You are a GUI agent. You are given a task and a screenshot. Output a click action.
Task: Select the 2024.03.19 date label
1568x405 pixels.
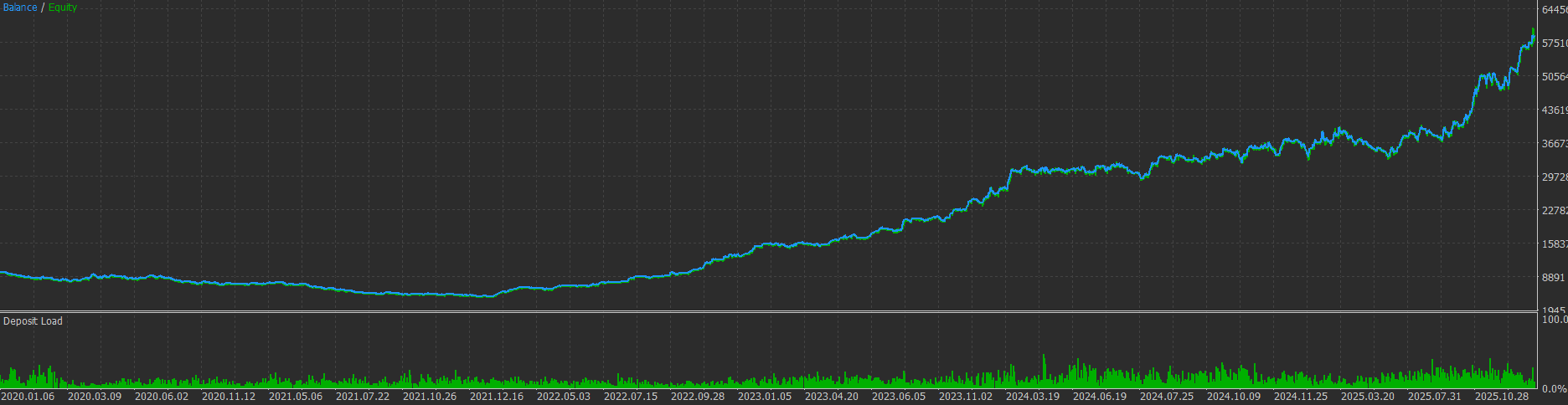click(x=1033, y=397)
